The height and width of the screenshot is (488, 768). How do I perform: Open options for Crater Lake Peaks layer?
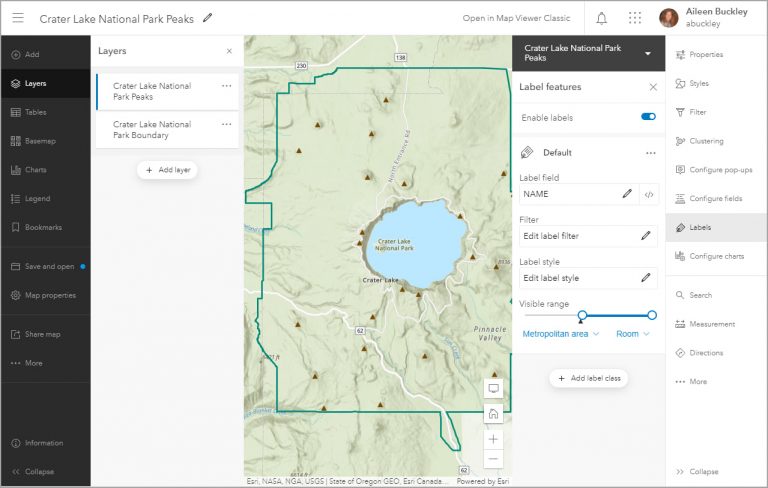(x=226, y=86)
